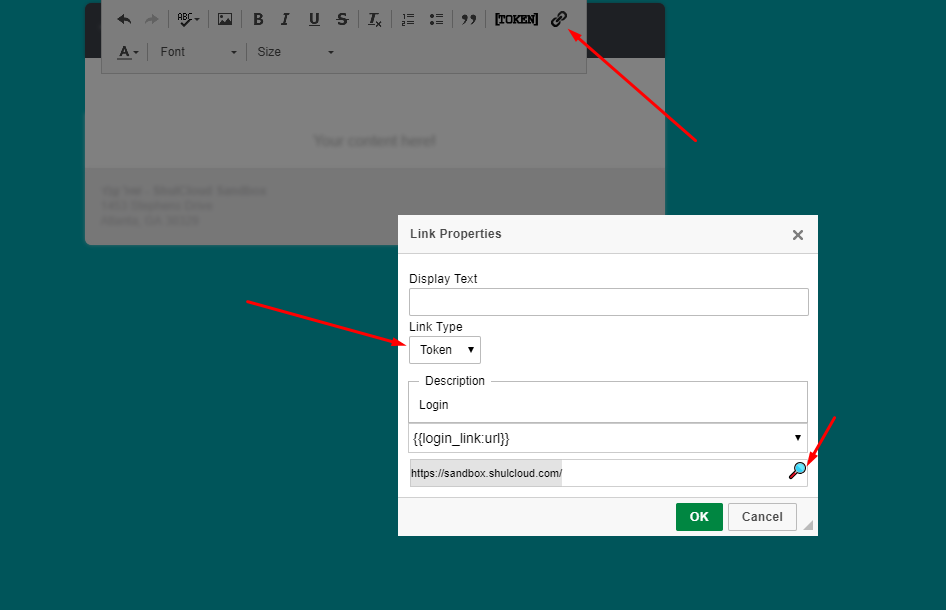Apply strikethrough formatting

[342, 19]
